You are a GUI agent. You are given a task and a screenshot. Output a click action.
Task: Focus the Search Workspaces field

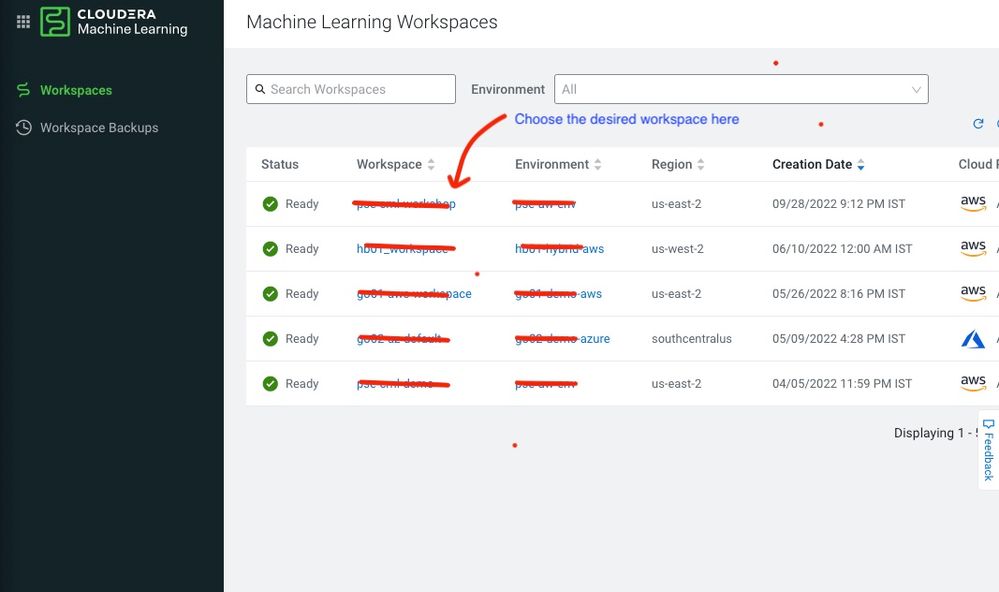(x=351, y=89)
